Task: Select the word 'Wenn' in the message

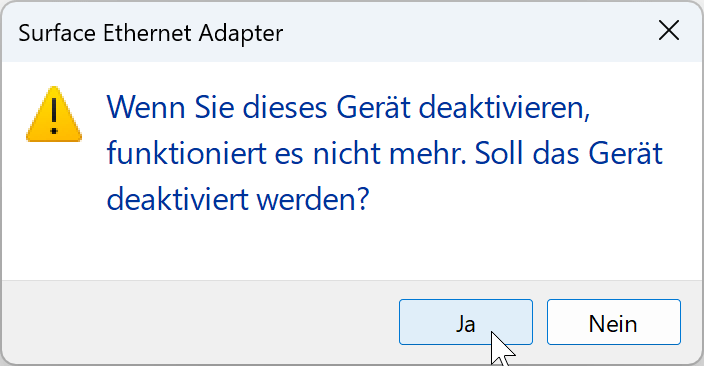Action: point(146,108)
